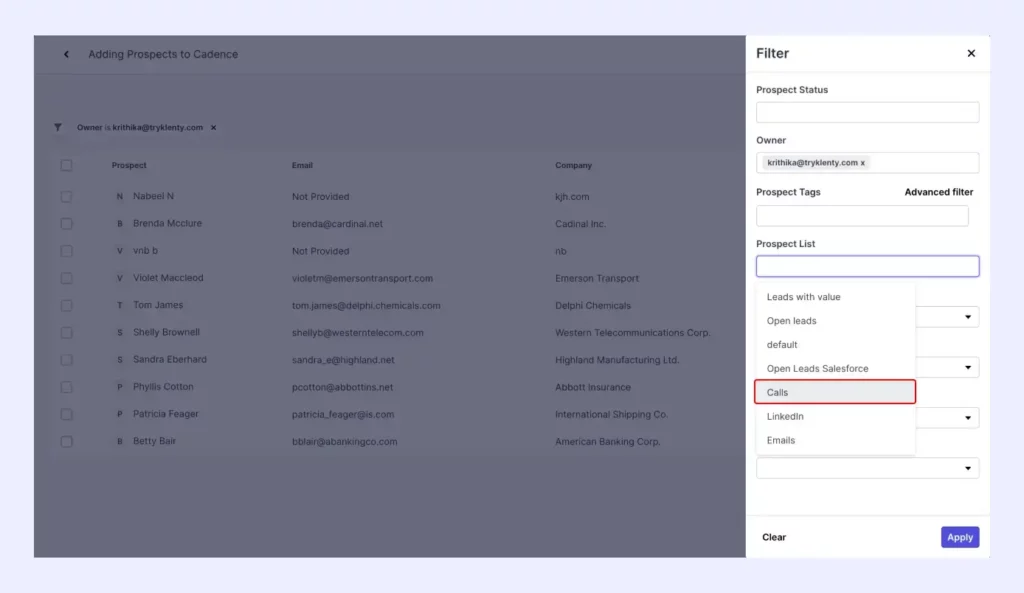Click the funnel filter icon
The width and height of the screenshot is (1024, 593).
tap(58, 127)
